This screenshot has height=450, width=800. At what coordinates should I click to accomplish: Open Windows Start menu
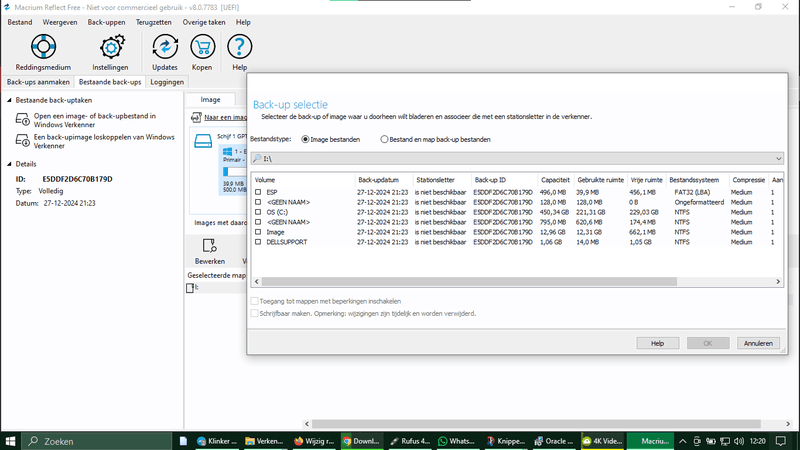point(10,441)
